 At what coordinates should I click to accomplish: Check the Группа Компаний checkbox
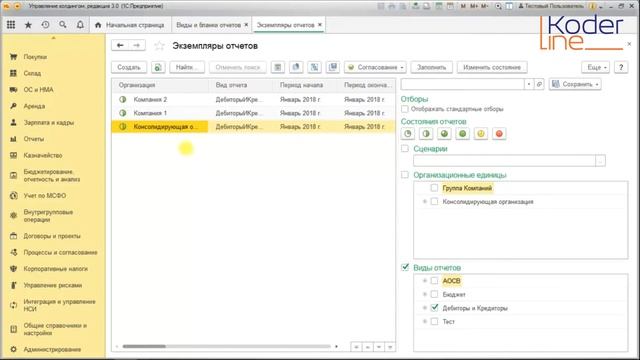(434, 188)
